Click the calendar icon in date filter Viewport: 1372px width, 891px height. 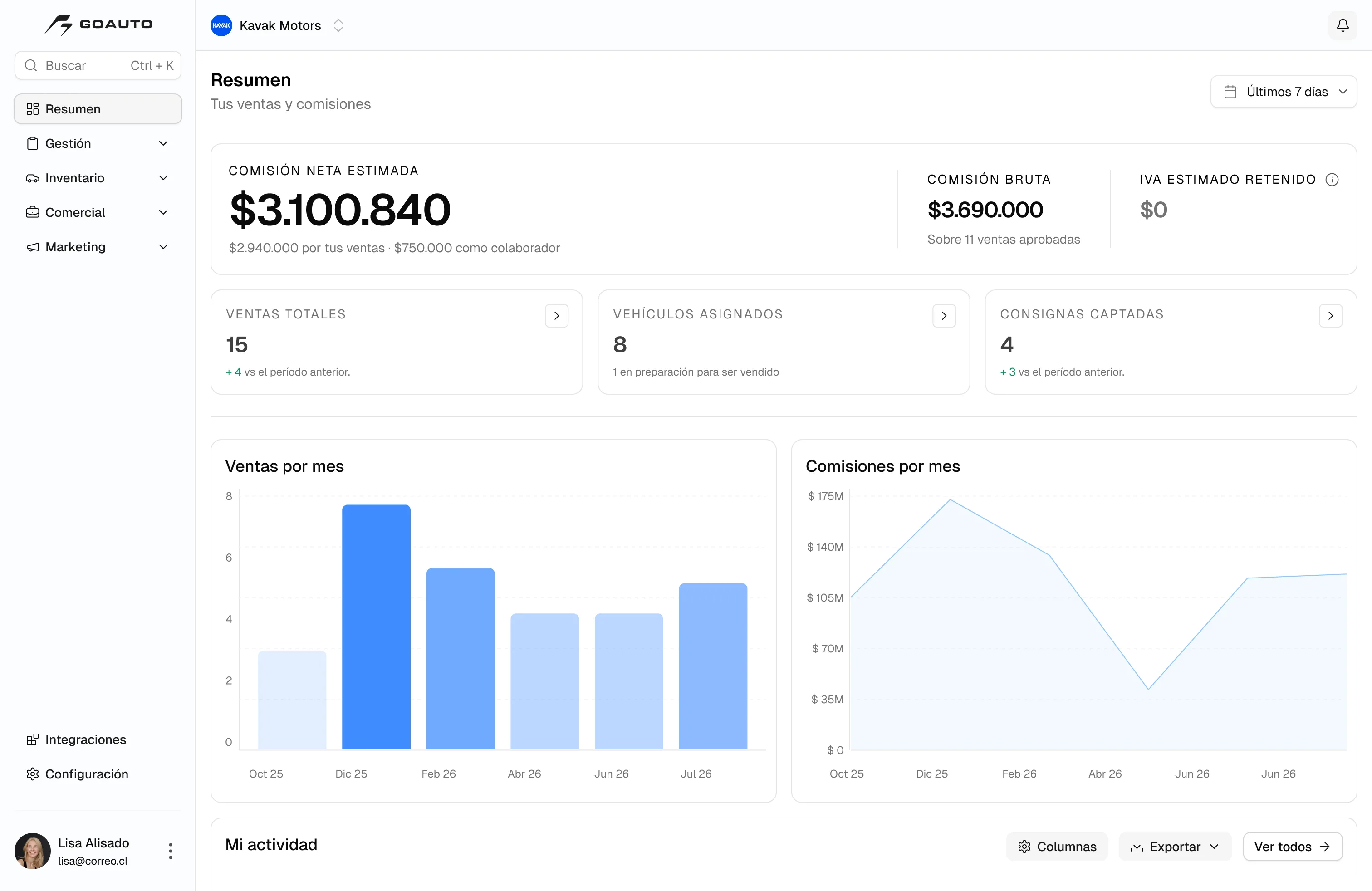1230,92
